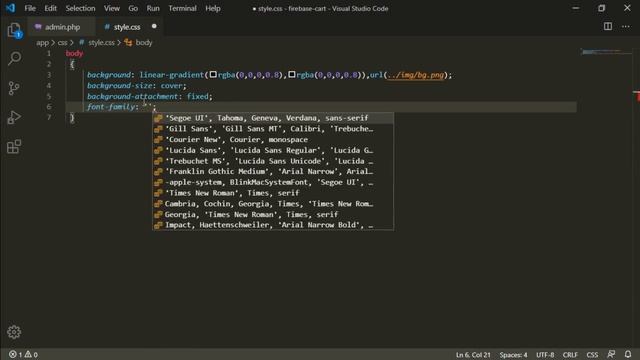
Task: Select the 'Franklin Gothic Medium' suggestion
Action: tap(273, 171)
